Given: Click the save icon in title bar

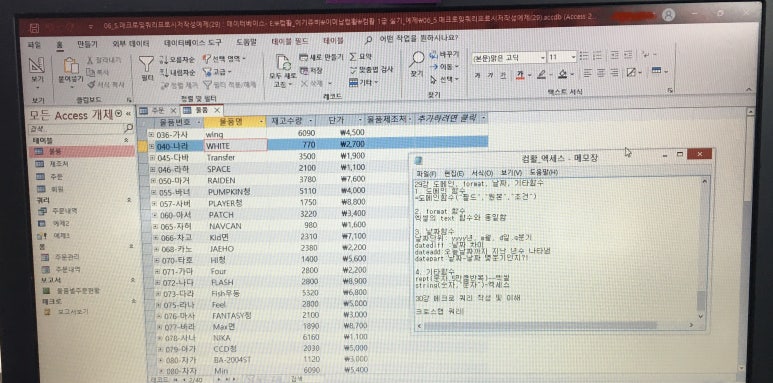Looking at the screenshot, I should click(35, 28).
